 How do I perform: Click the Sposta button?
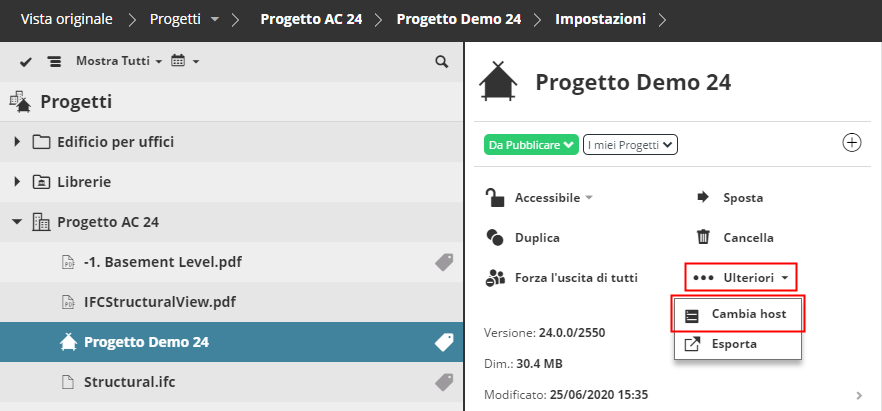(x=742, y=198)
